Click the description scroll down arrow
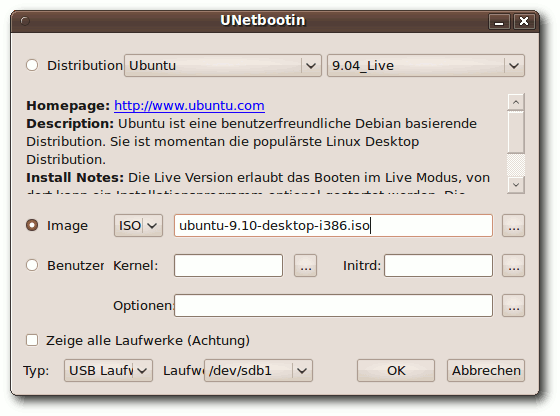 pos(516,185)
